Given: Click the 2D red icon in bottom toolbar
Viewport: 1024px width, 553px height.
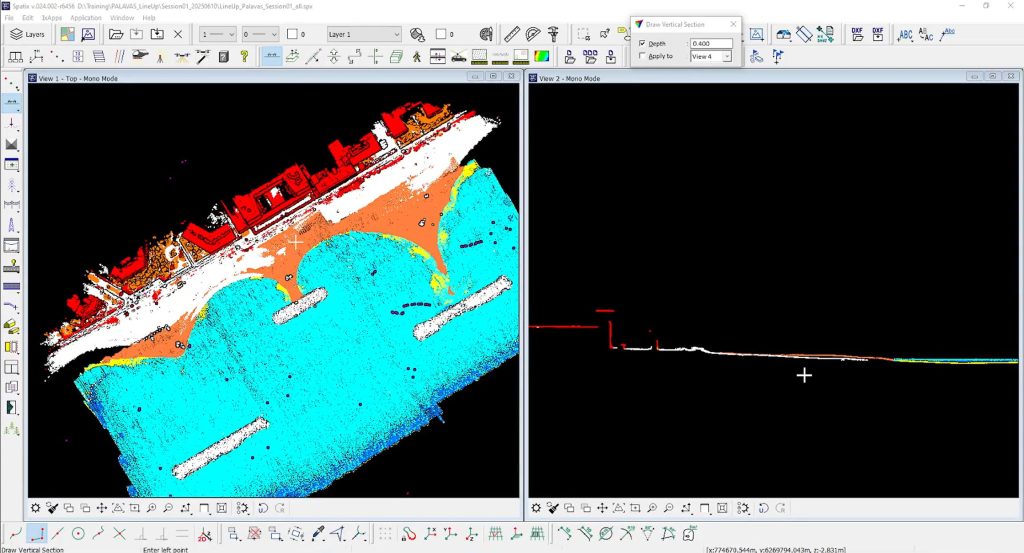Looking at the screenshot, I should pos(204,534).
